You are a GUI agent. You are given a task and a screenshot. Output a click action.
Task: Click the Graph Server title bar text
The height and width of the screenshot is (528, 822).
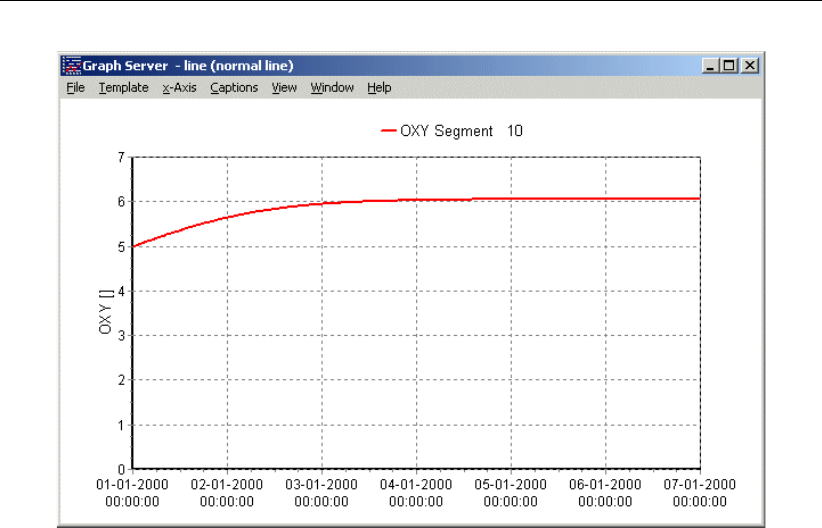[188, 66]
